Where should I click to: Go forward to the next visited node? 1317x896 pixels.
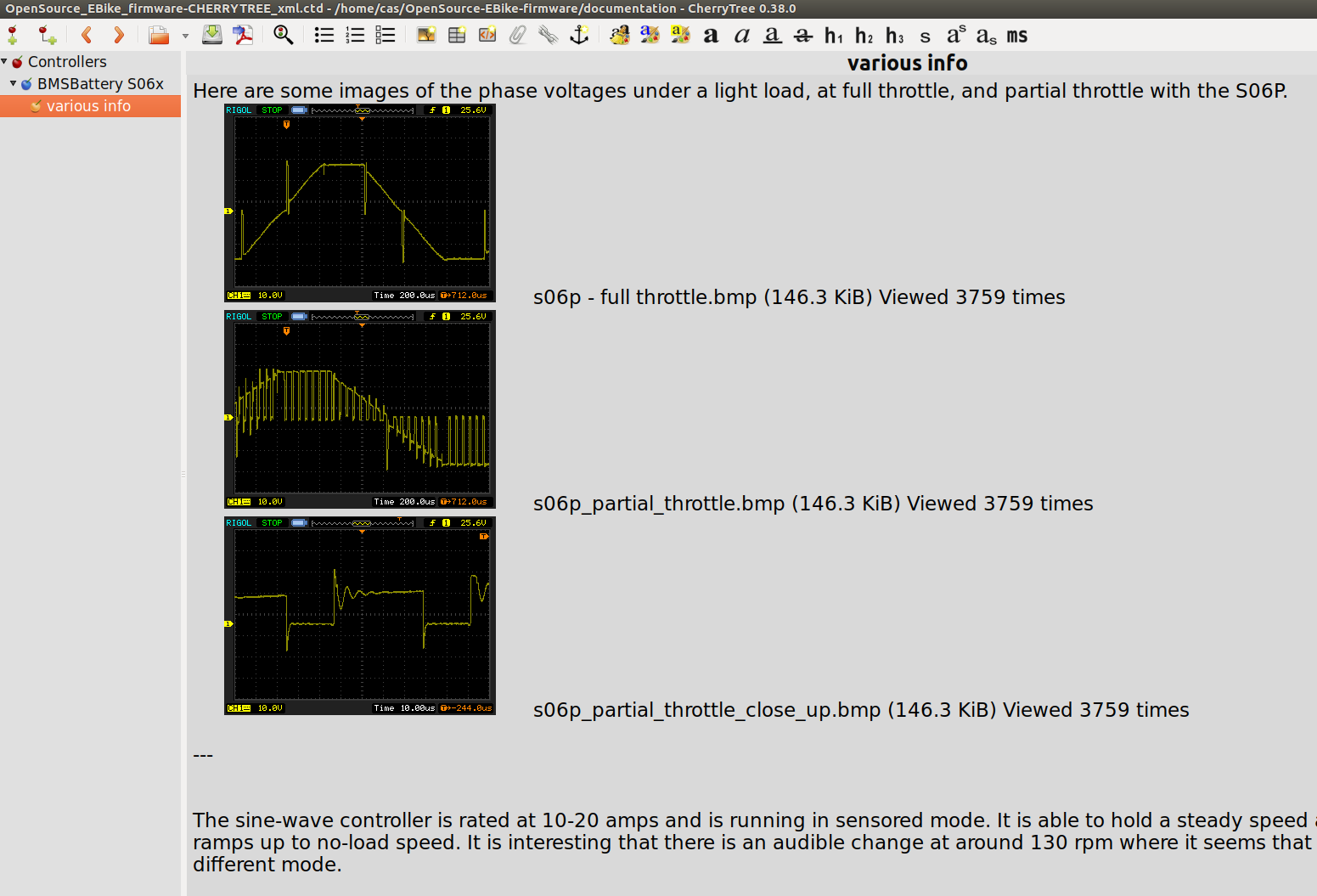coord(118,35)
